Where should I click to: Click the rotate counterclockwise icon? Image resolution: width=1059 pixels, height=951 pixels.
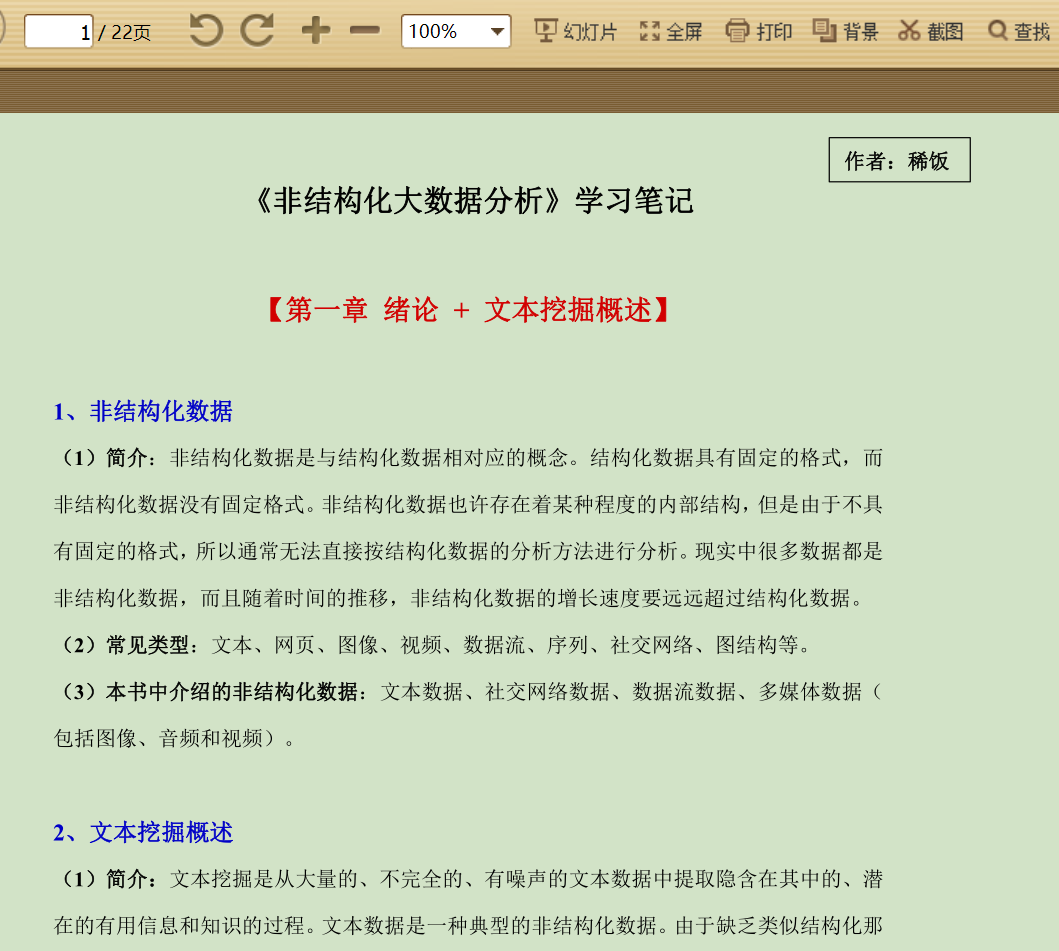[x=206, y=31]
